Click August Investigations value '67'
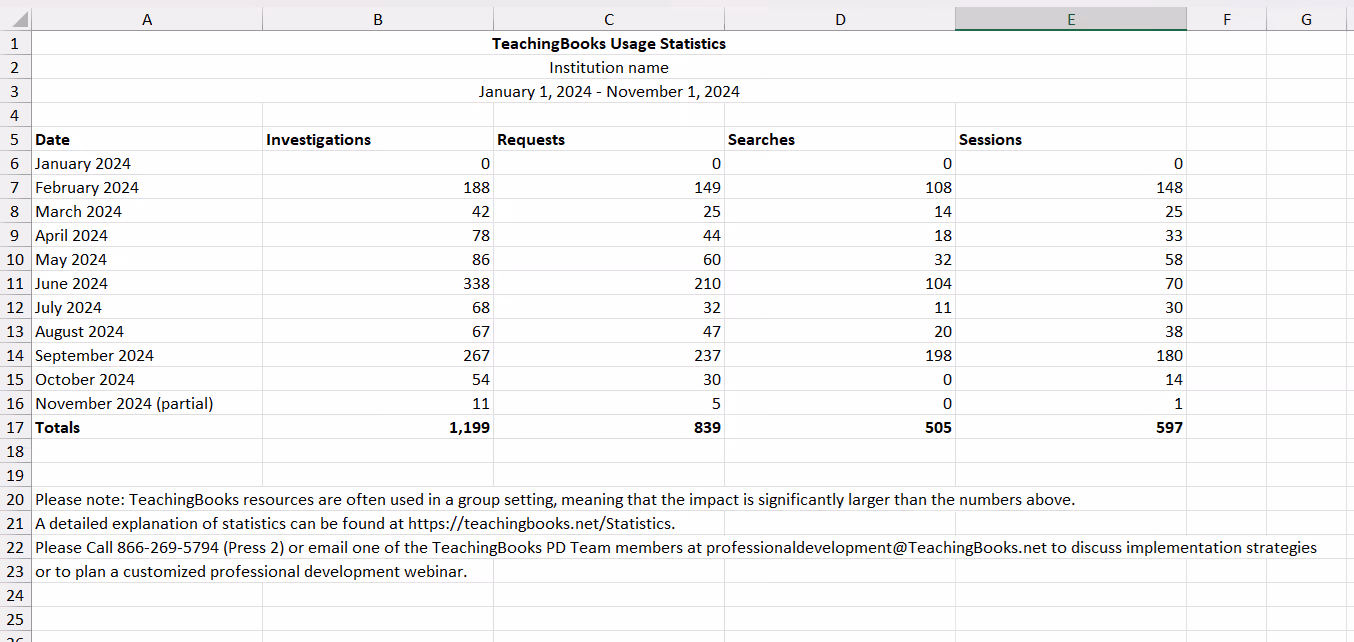 click(x=378, y=332)
